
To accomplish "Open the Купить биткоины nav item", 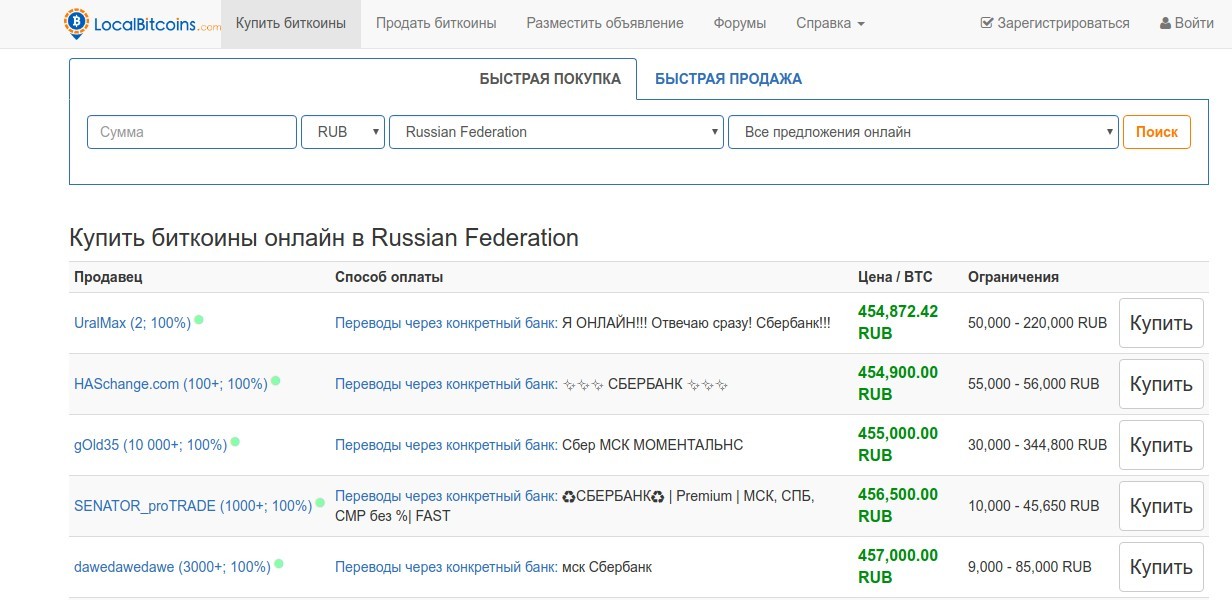I will pyautogui.click(x=291, y=23).
